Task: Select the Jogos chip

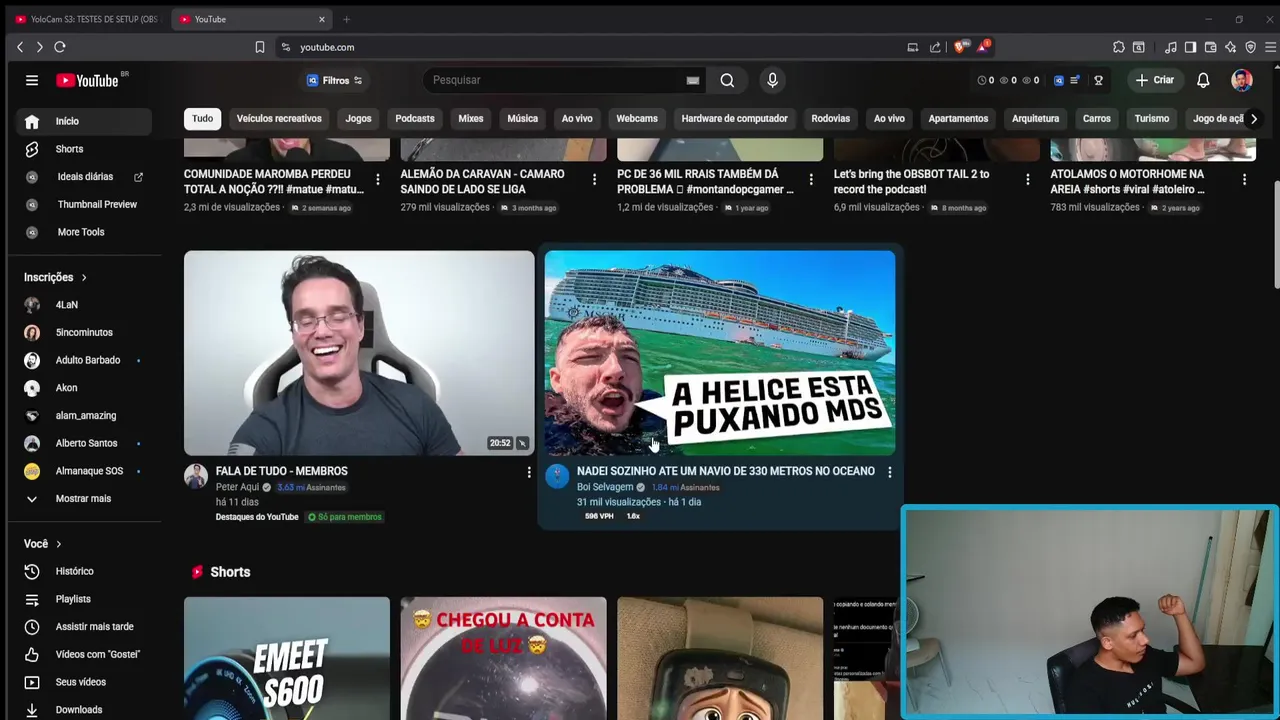Action: click(358, 118)
